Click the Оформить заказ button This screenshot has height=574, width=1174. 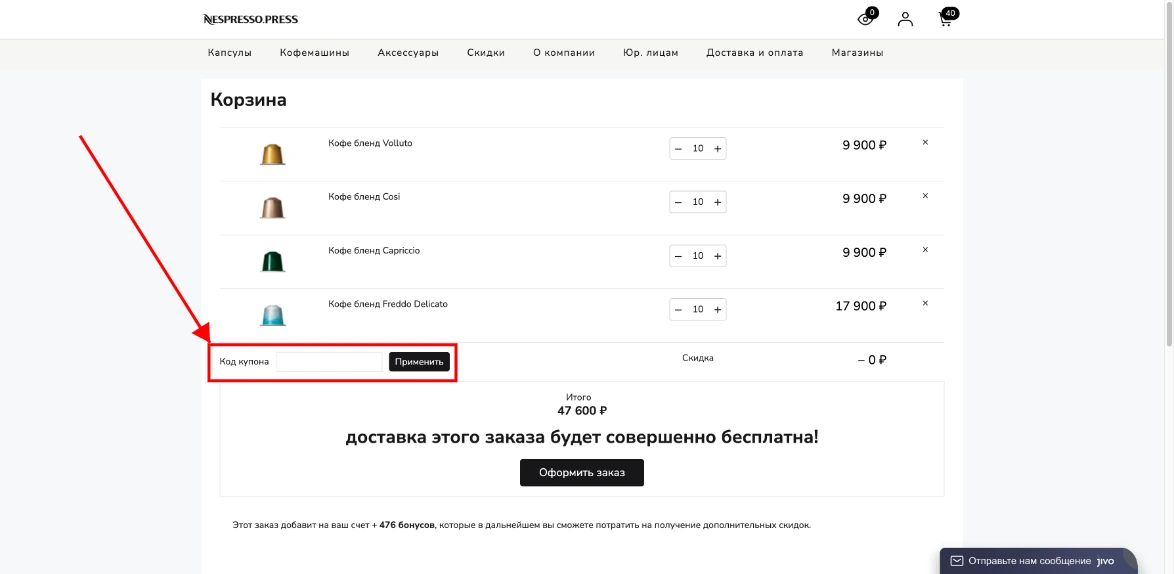[x=582, y=473]
